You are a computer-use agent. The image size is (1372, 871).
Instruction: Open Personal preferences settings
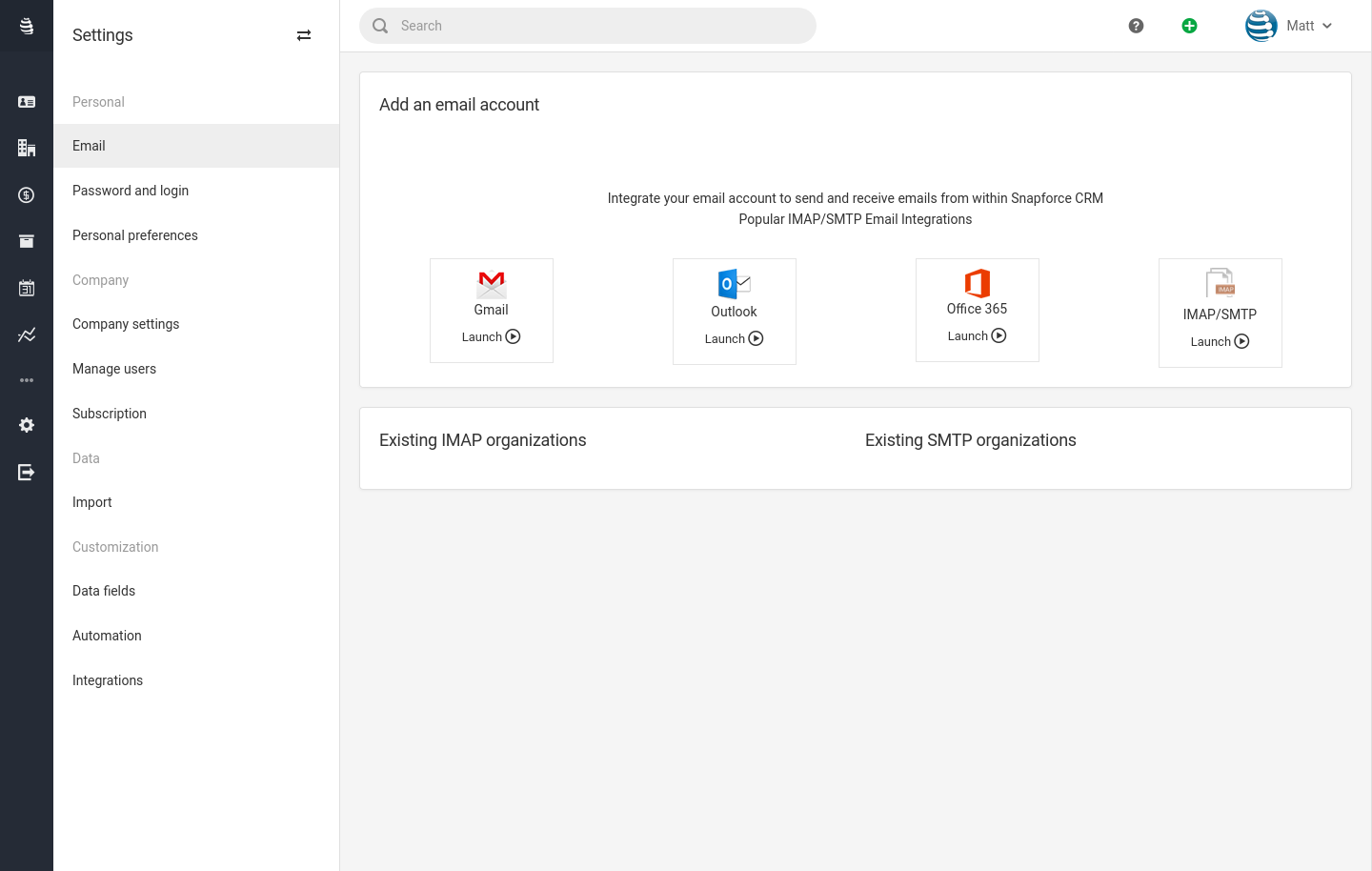pyautogui.click(x=196, y=235)
